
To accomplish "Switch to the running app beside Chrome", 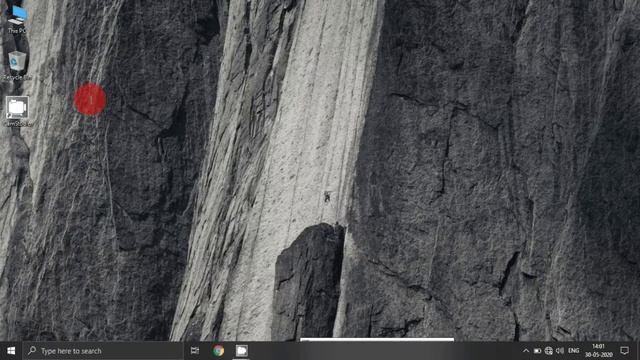I will click(x=242, y=351).
